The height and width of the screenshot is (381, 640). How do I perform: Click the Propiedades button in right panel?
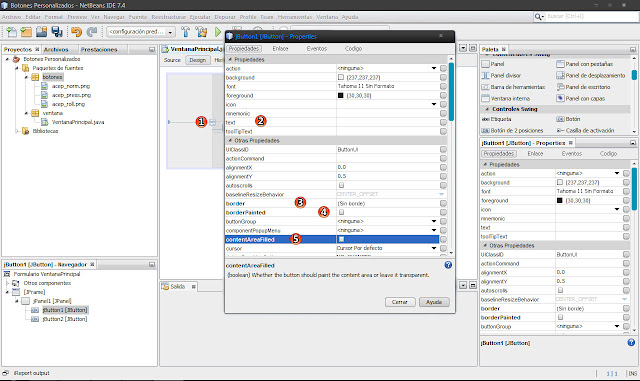(x=499, y=154)
